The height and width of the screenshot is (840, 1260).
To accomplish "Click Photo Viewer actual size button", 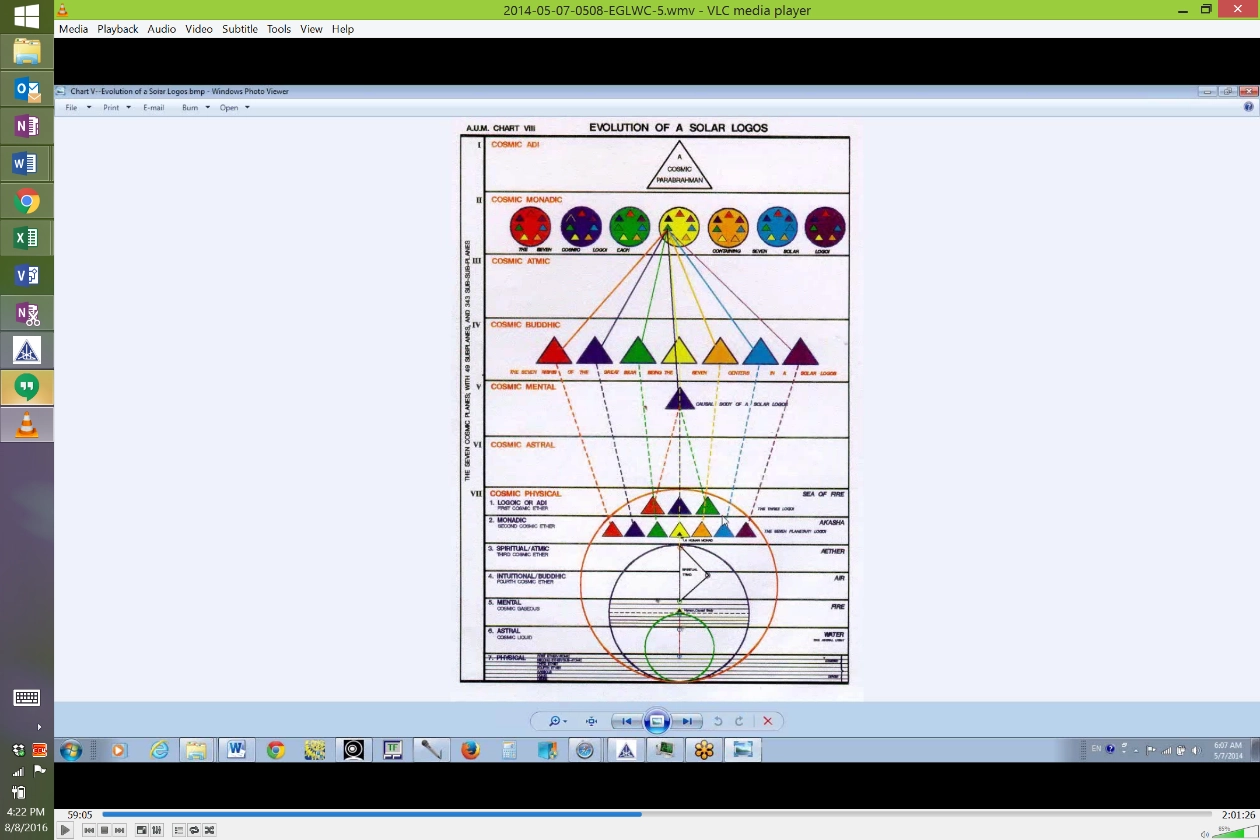I will pos(591,721).
